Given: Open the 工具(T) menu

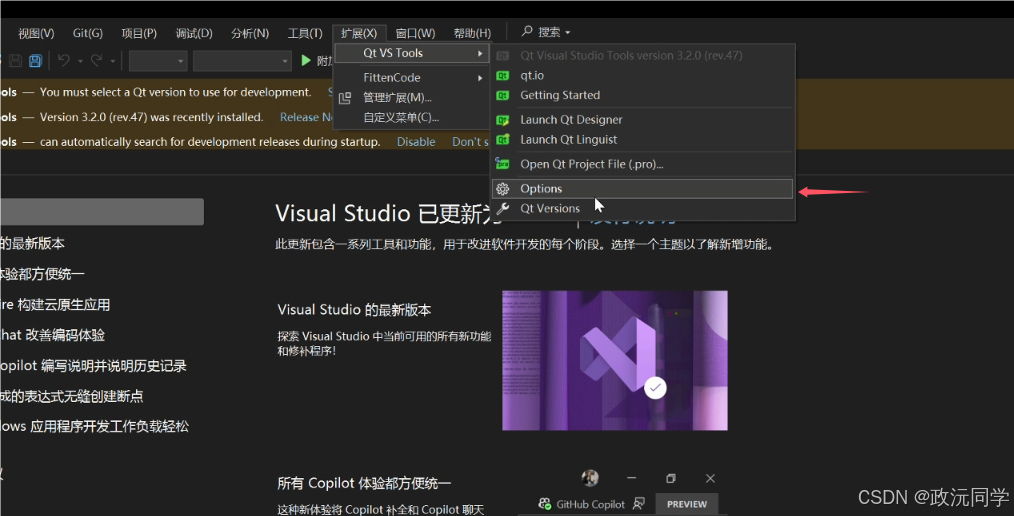Looking at the screenshot, I should (x=305, y=34).
